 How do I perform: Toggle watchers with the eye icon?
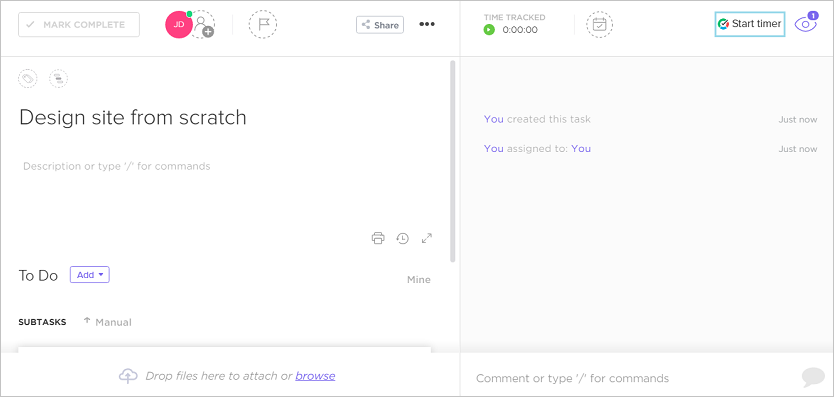(x=806, y=24)
